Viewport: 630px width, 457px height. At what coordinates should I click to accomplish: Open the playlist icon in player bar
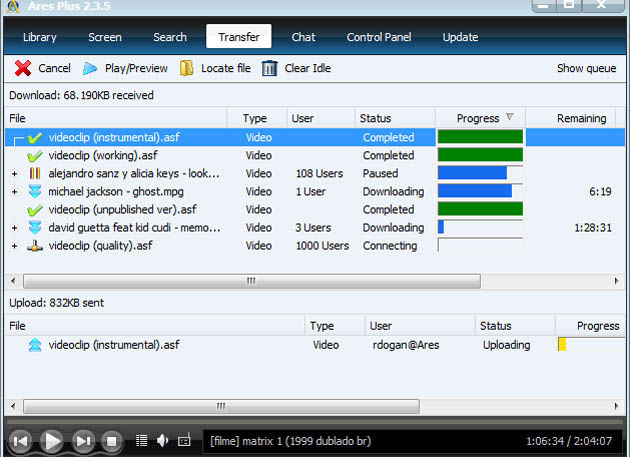click(x=141, y=441)
